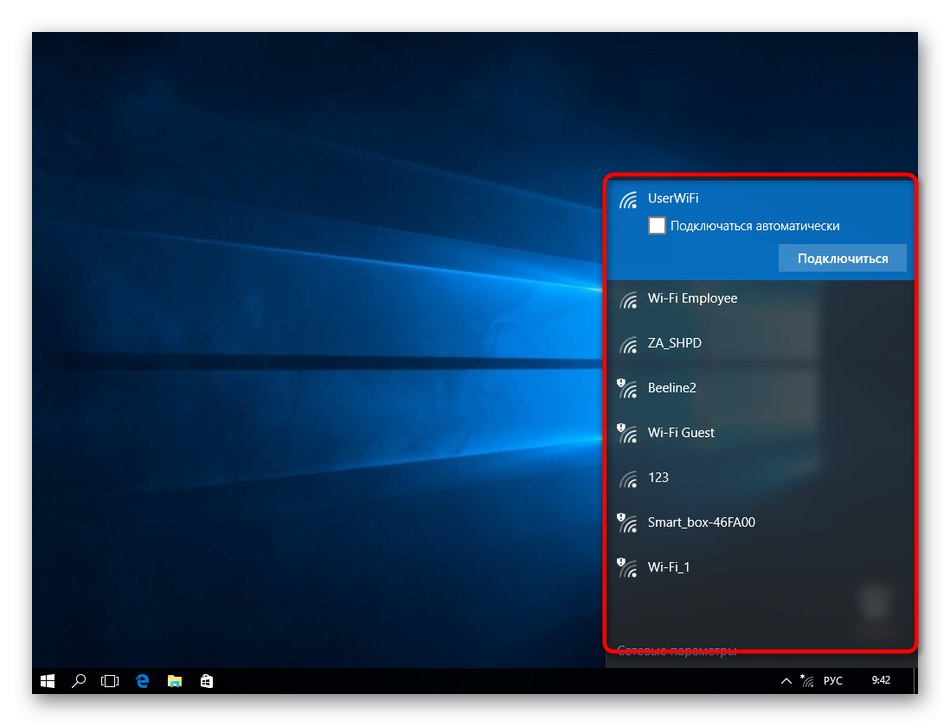Select the UserWiFi network name
950x726 pixels.
point(673,198)
